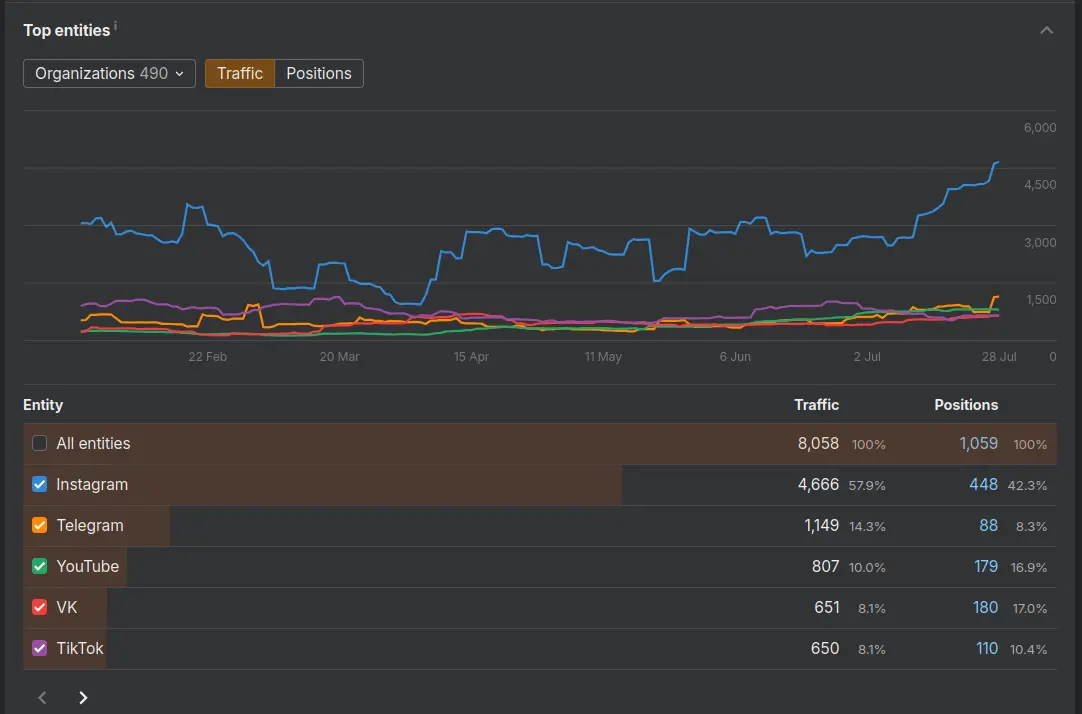Click Telegram traffic value 1,149

coord(821,526)
